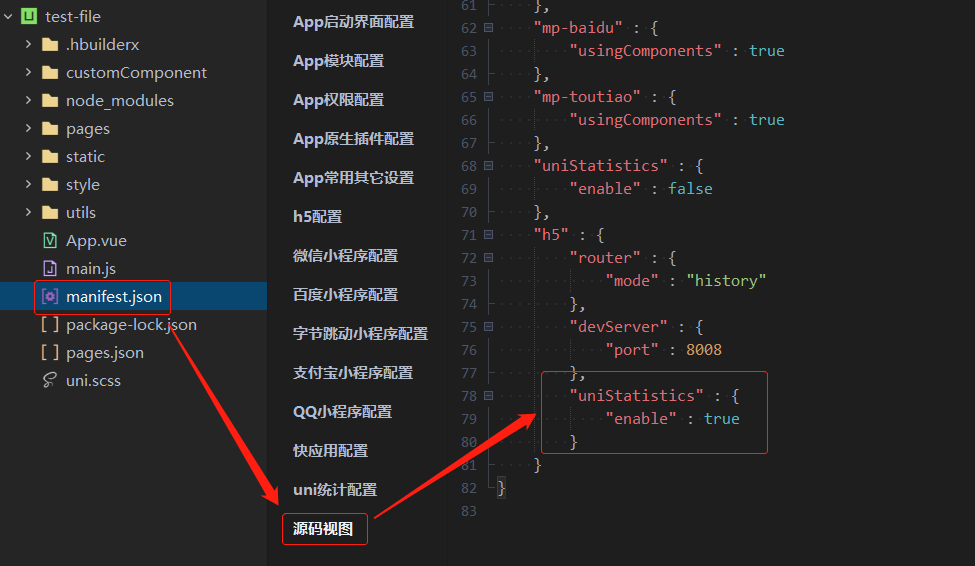Click the manifest.json gear file icon
The image size is (975, 566).
[50, 297]
